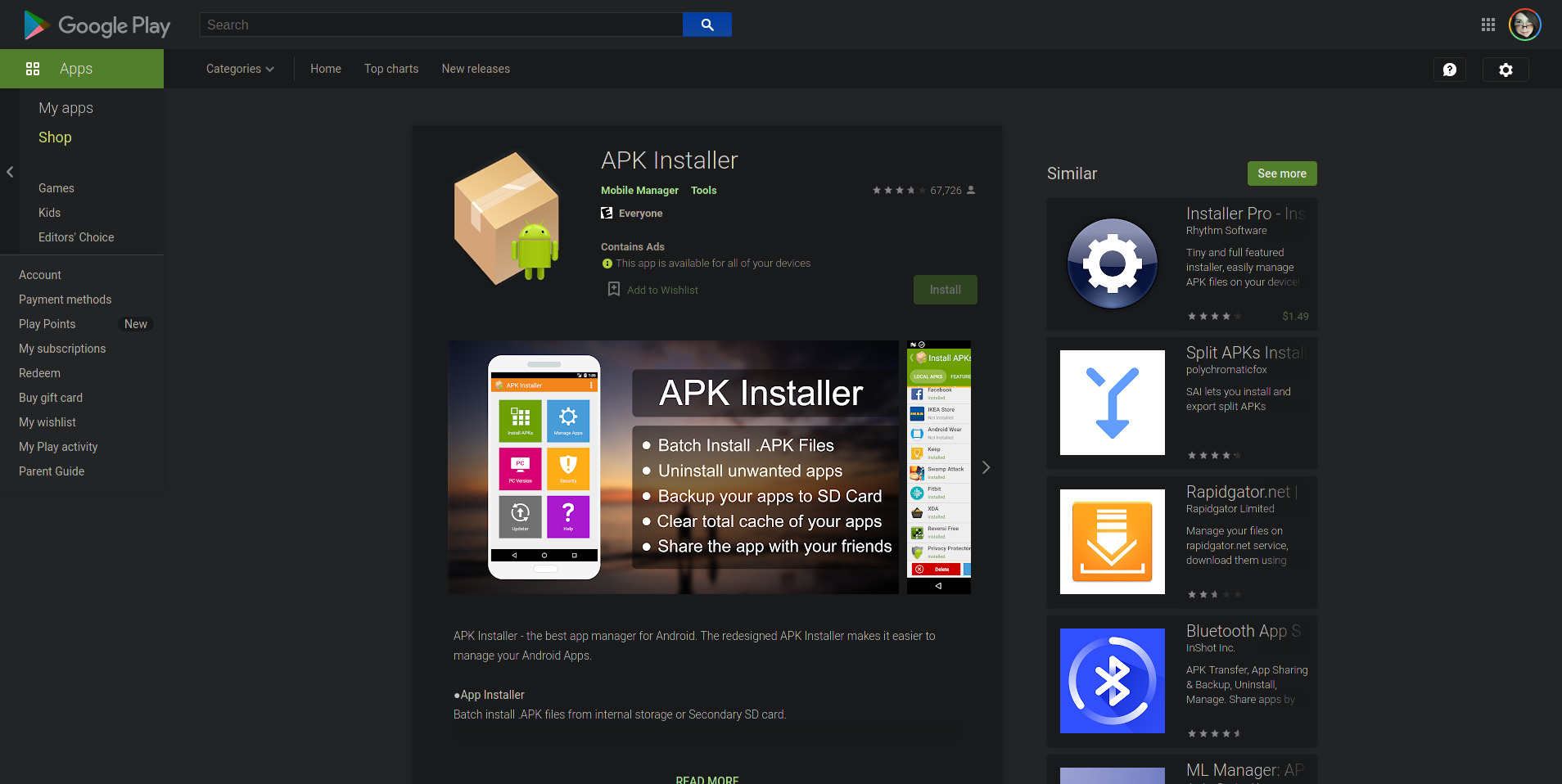1562x784 pixels.
Task: Open the Installer Pro gear app icon
Action: tap(1113, 264)
